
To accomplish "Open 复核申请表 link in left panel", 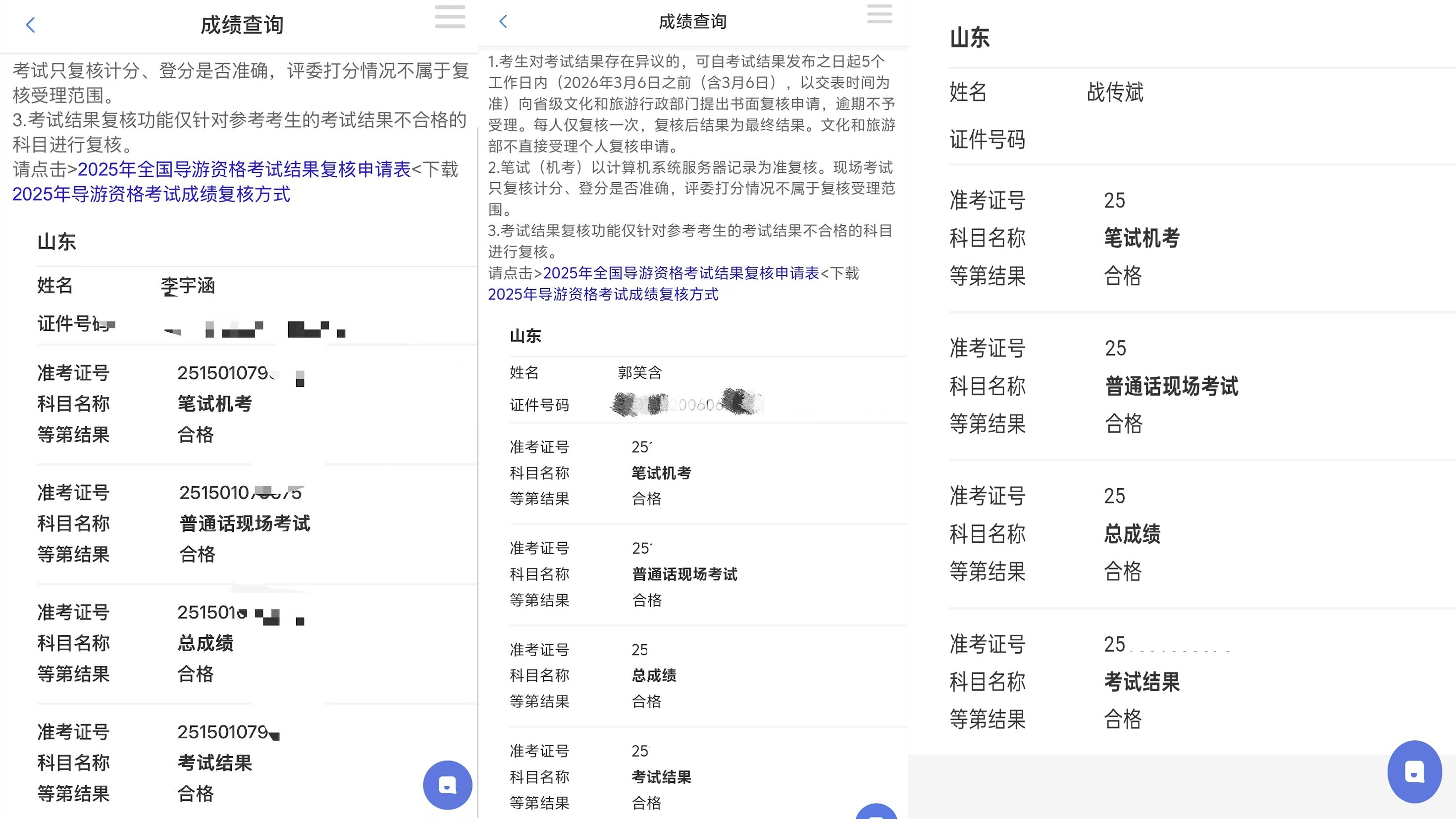I will (244, 169).
